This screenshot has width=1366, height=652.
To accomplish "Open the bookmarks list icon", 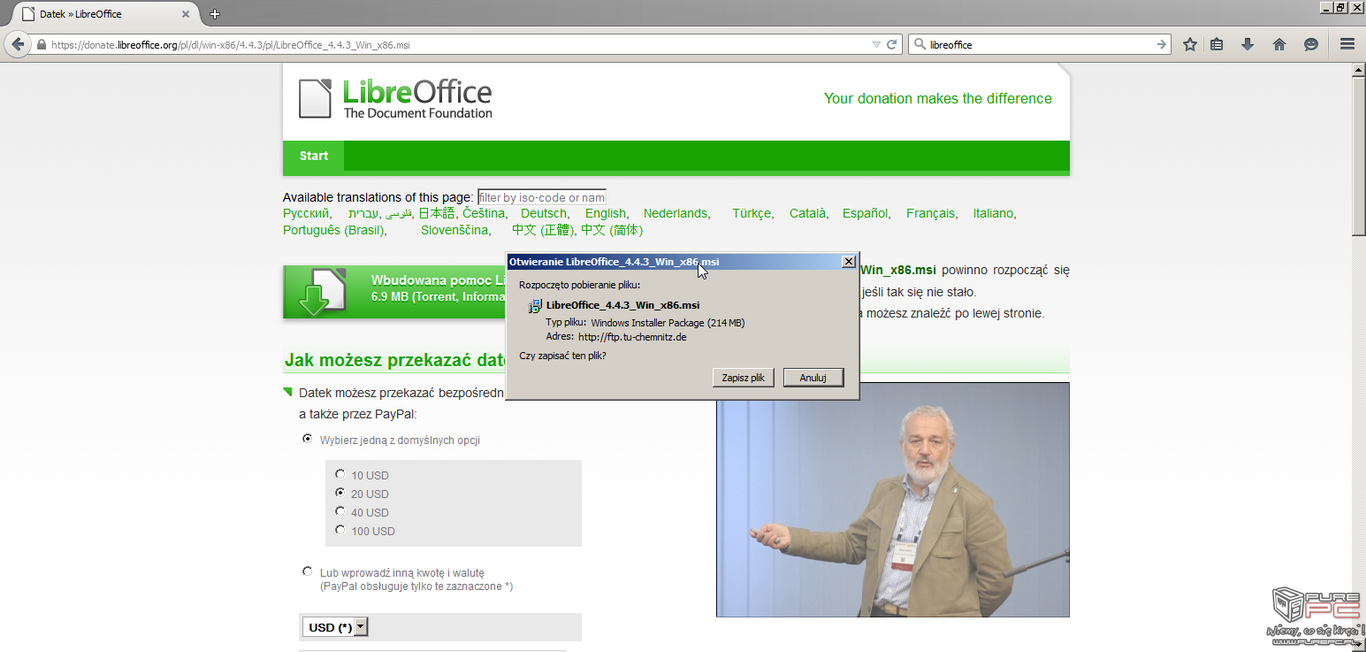I will tap(1217, 45).
